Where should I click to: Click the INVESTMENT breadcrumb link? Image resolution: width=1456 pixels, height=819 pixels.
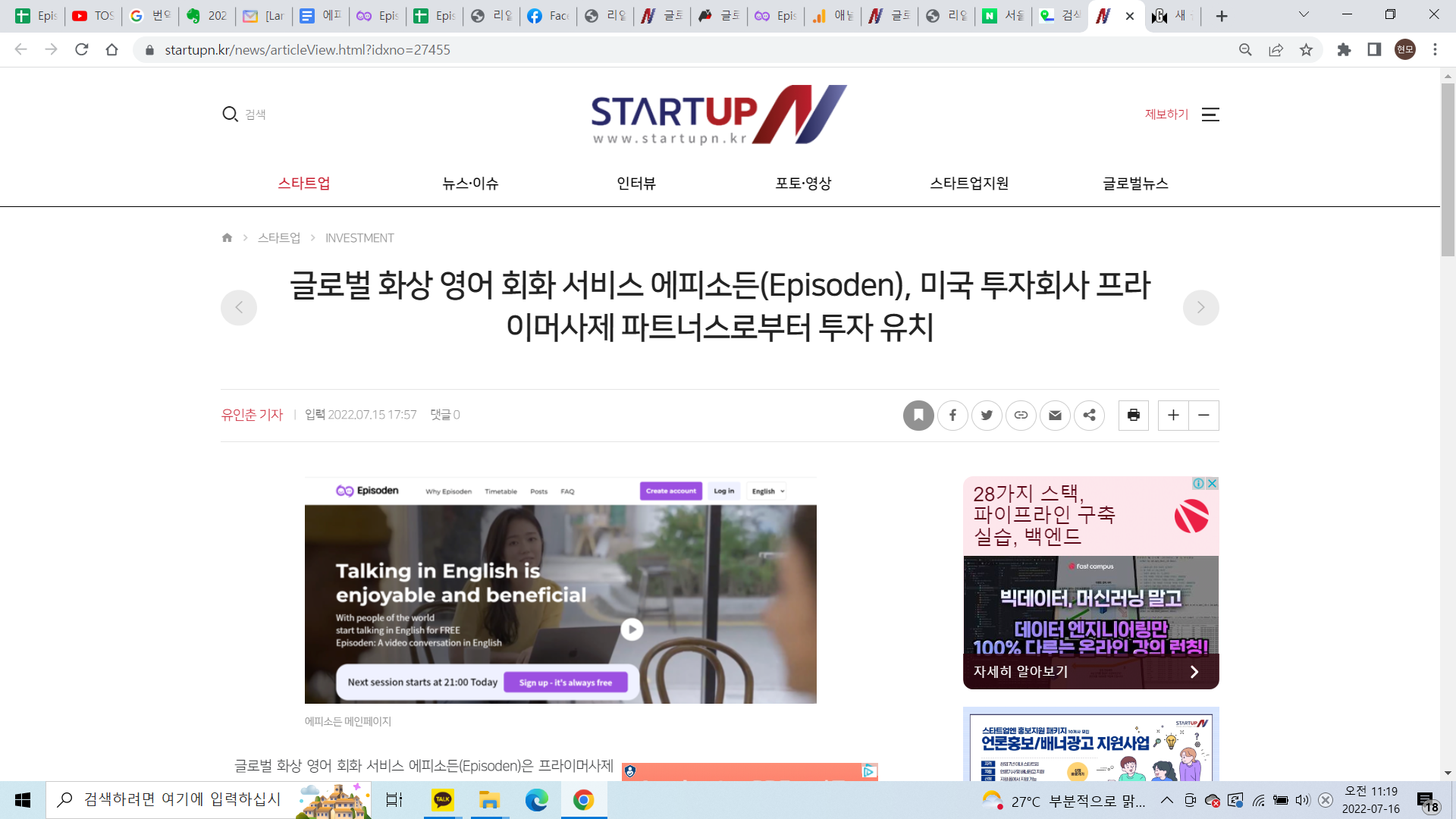click(359, 238)
